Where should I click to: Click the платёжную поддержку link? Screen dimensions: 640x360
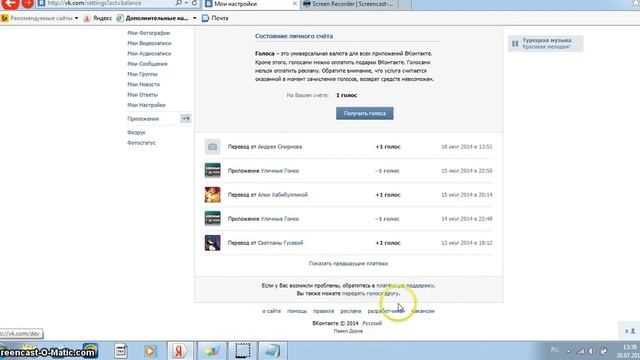tap(405, 286)
